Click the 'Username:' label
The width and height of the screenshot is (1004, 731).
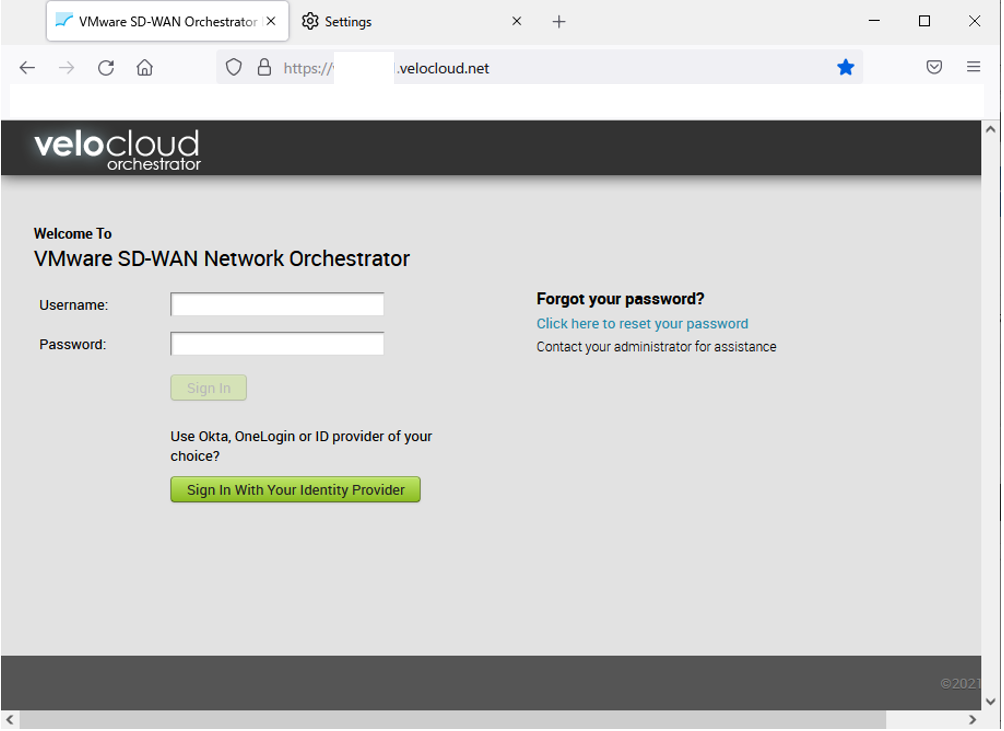click(74, 305)
